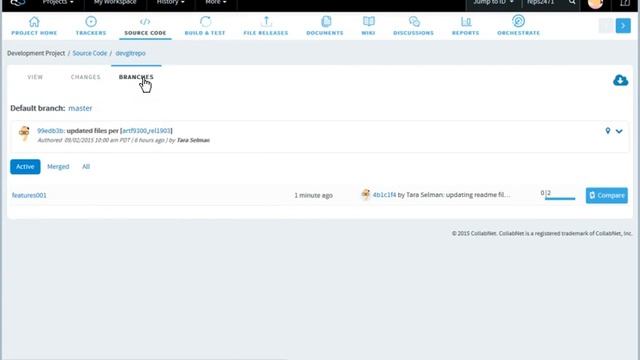Open My Workspace from the top menu
The height and width of the screenshot is (360, 640).
[115, 2]
